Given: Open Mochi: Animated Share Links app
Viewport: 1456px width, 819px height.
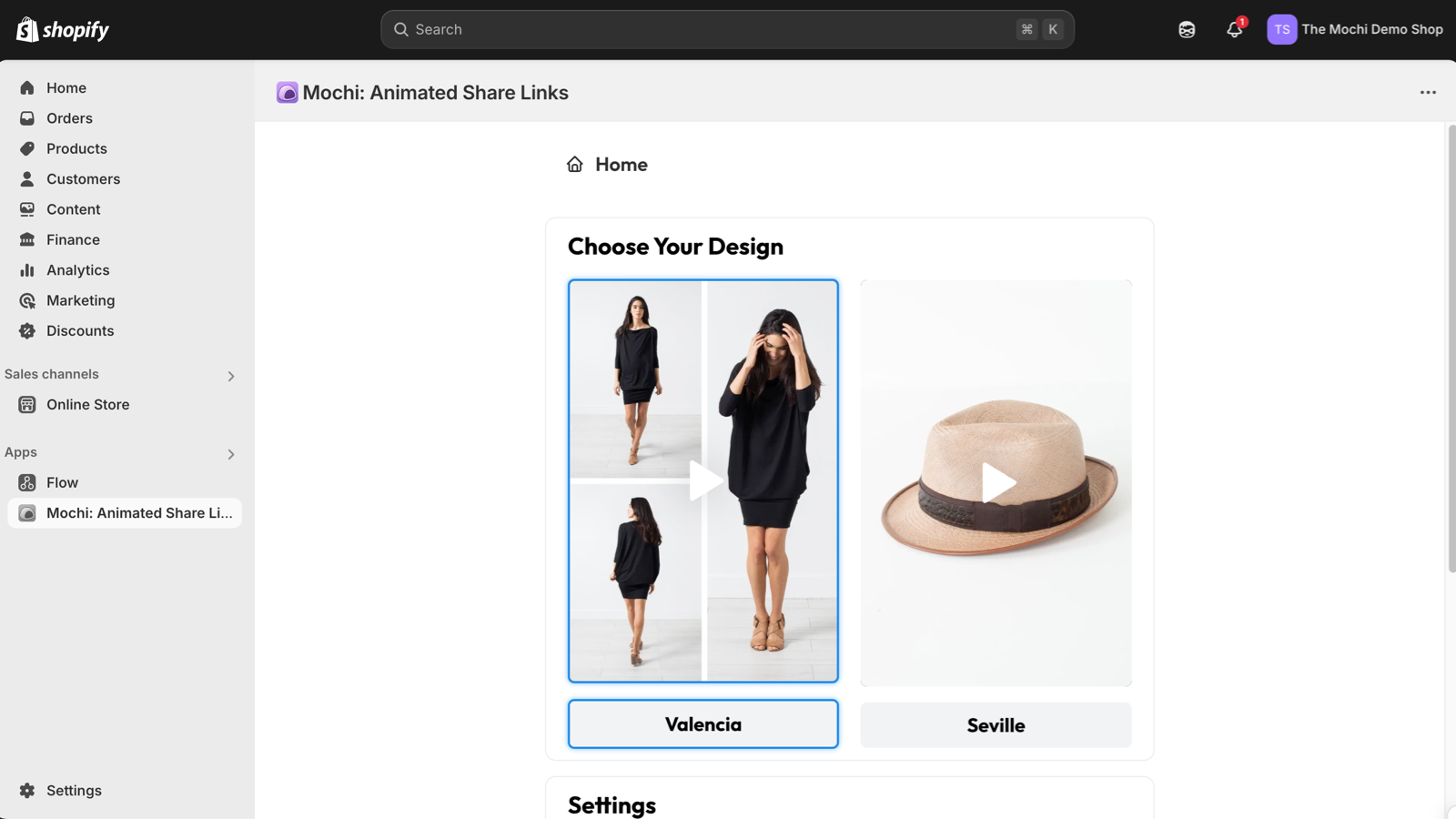Looking at the screenshot, I should click(125, 513).
